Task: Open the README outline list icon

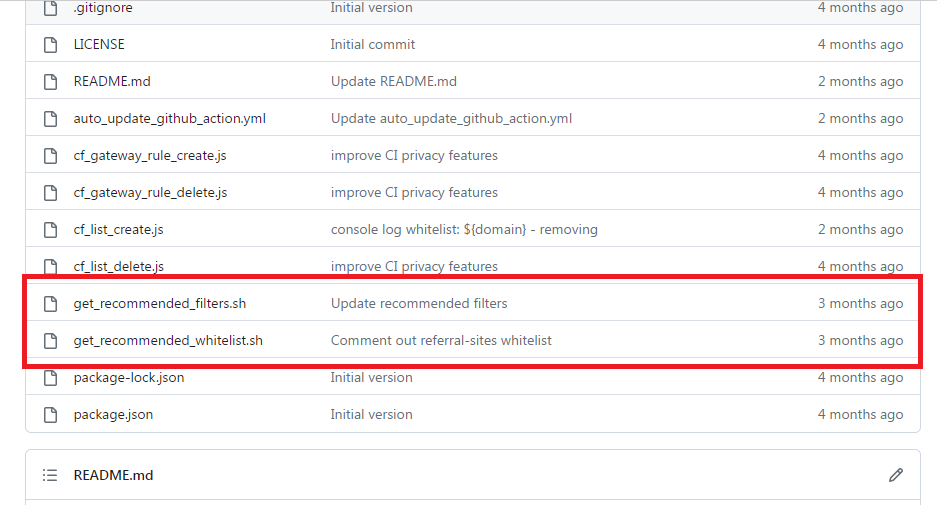Action: point(50,475)
